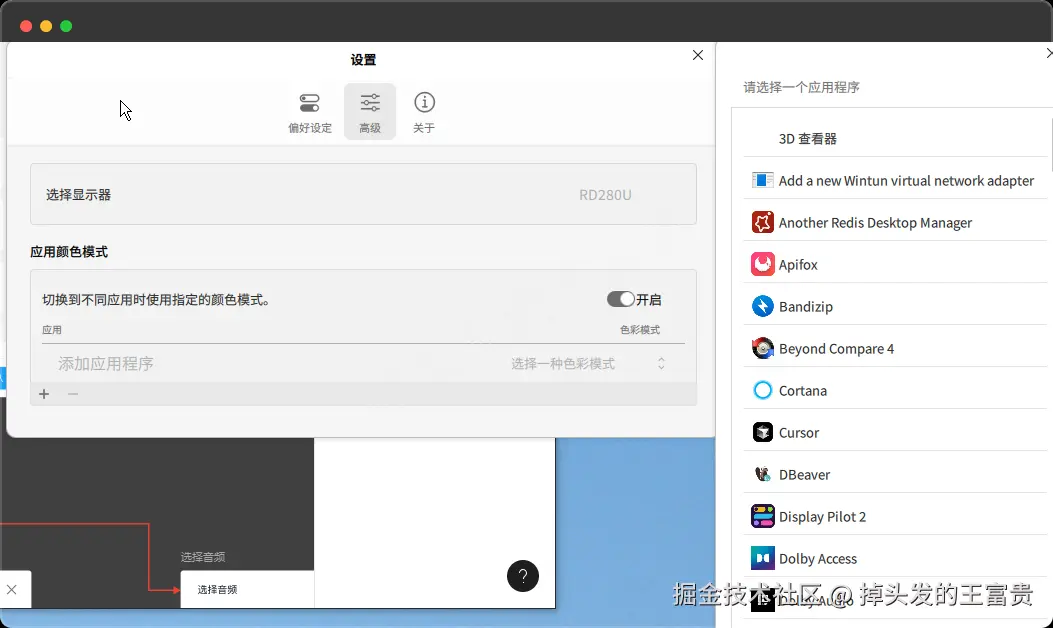Click the 添加应用程序 field
Image resolution: width=1053 pixels, height=628 pixels.
105,363
